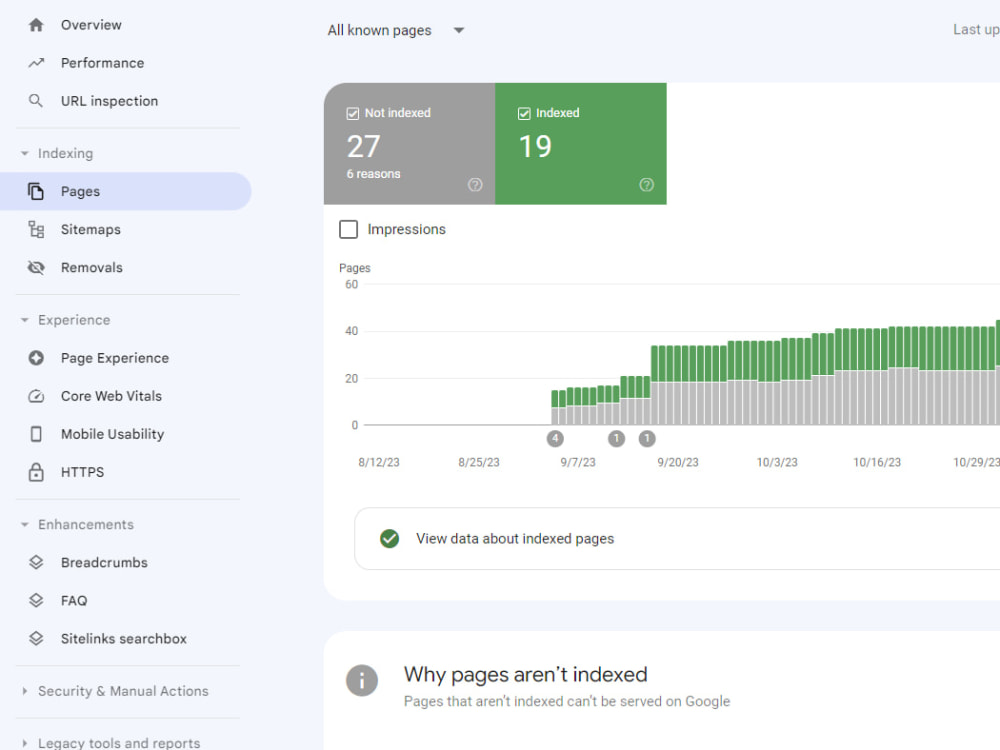The height and width of the screenshot is (750, 1000).
Task: Click the 10/16/23 date label on chart
Action: point(878,462)
